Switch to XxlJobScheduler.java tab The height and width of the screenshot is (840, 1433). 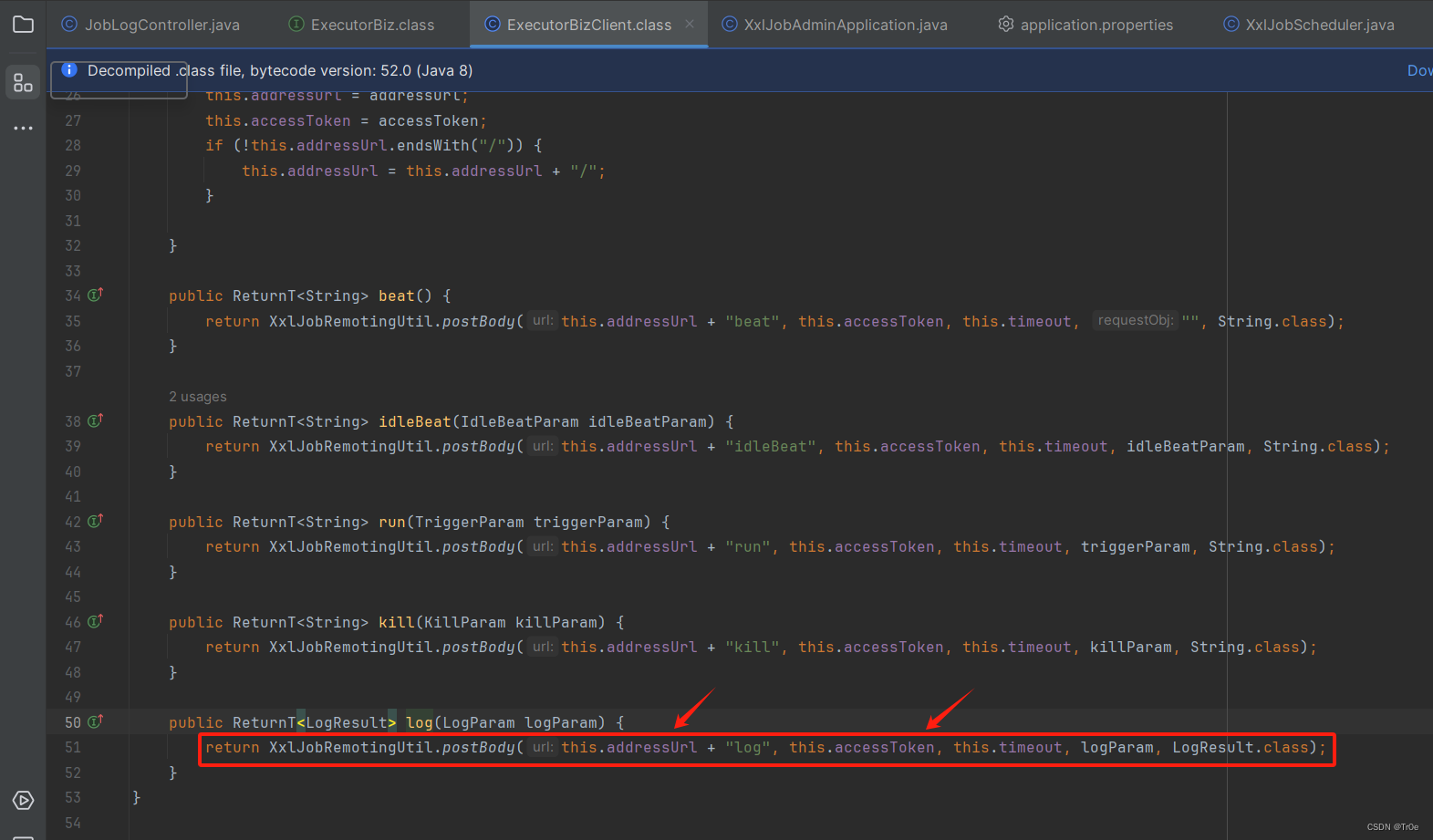(1309, 25)
